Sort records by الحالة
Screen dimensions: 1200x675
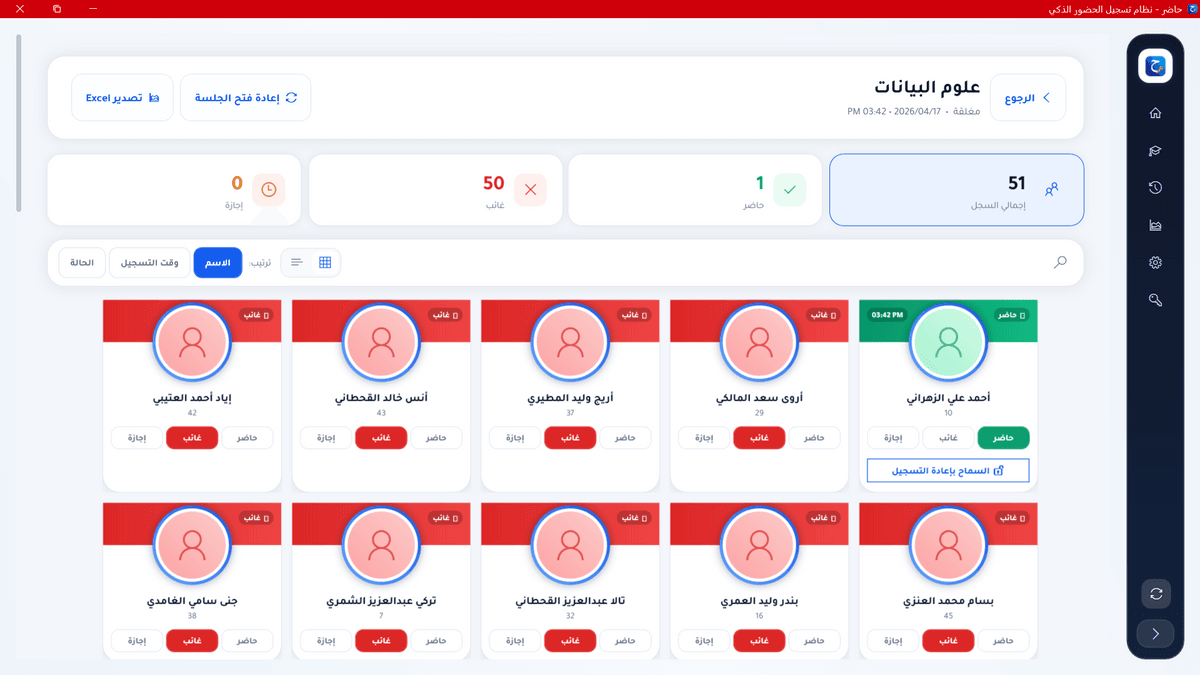pyautogui.click(x=82, y=262)
